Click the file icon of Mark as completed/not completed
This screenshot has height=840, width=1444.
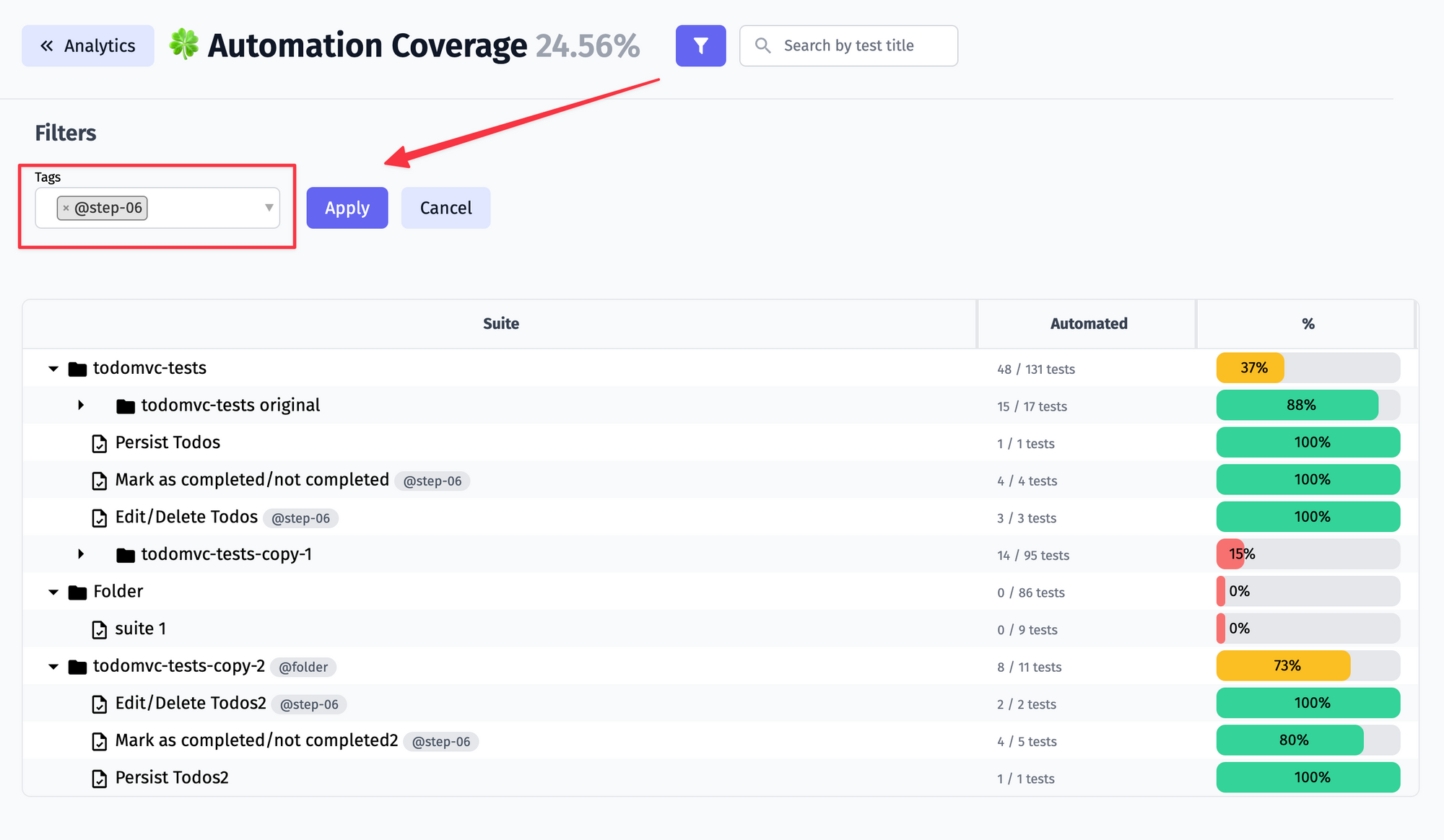click(100, 481)
